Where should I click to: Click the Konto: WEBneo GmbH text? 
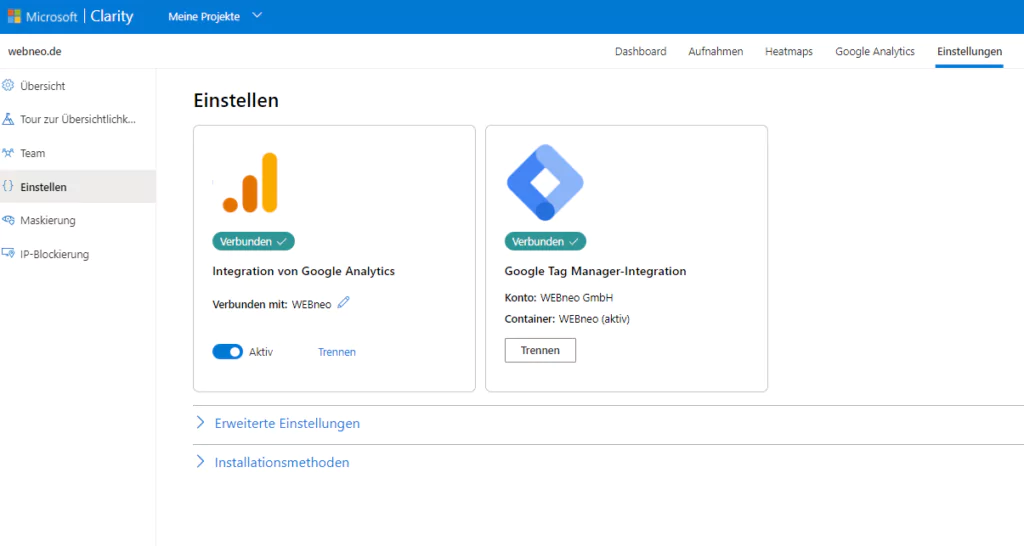point(559,297)
